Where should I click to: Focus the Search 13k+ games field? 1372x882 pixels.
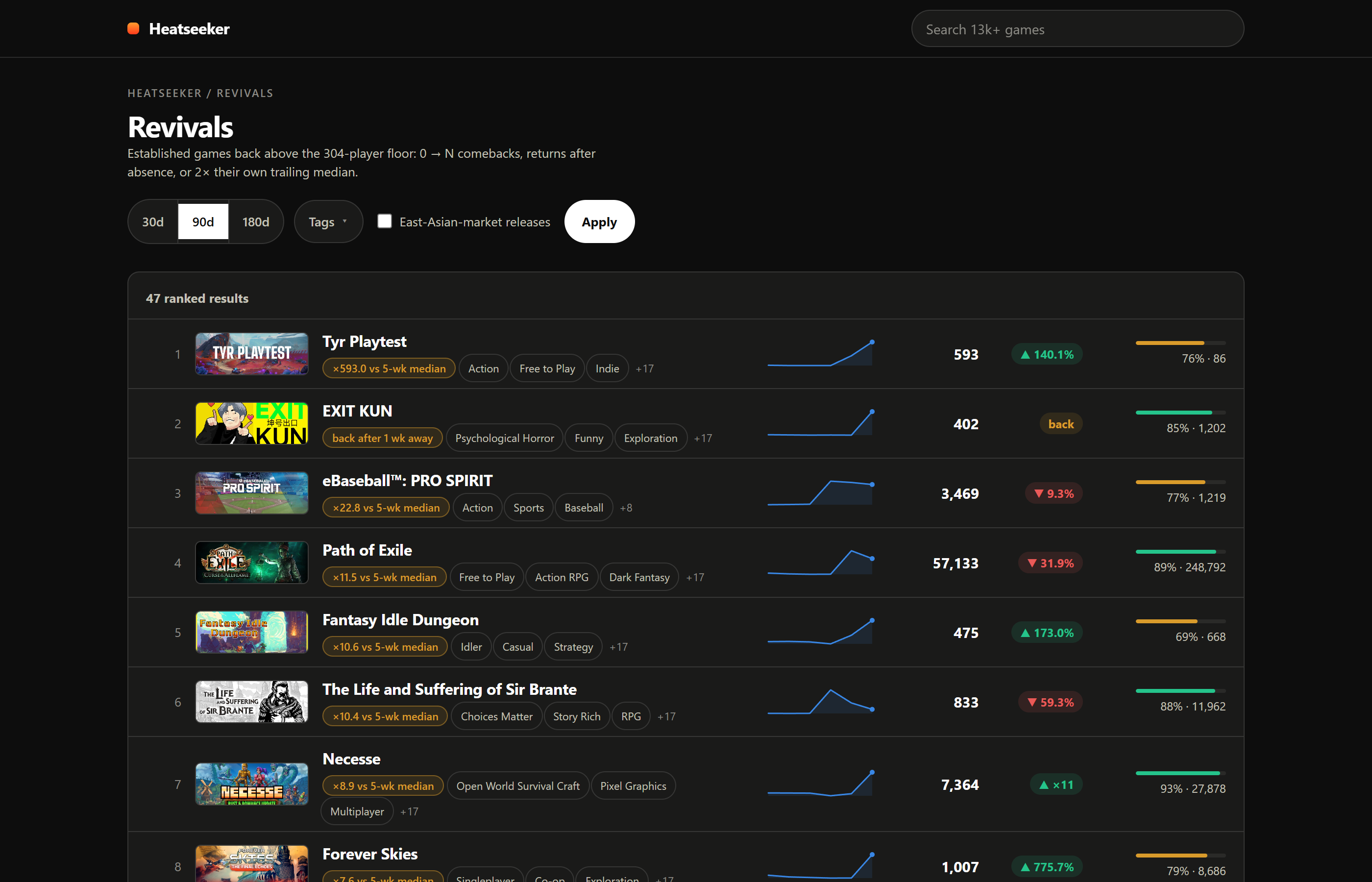(x=1077, y=28)
